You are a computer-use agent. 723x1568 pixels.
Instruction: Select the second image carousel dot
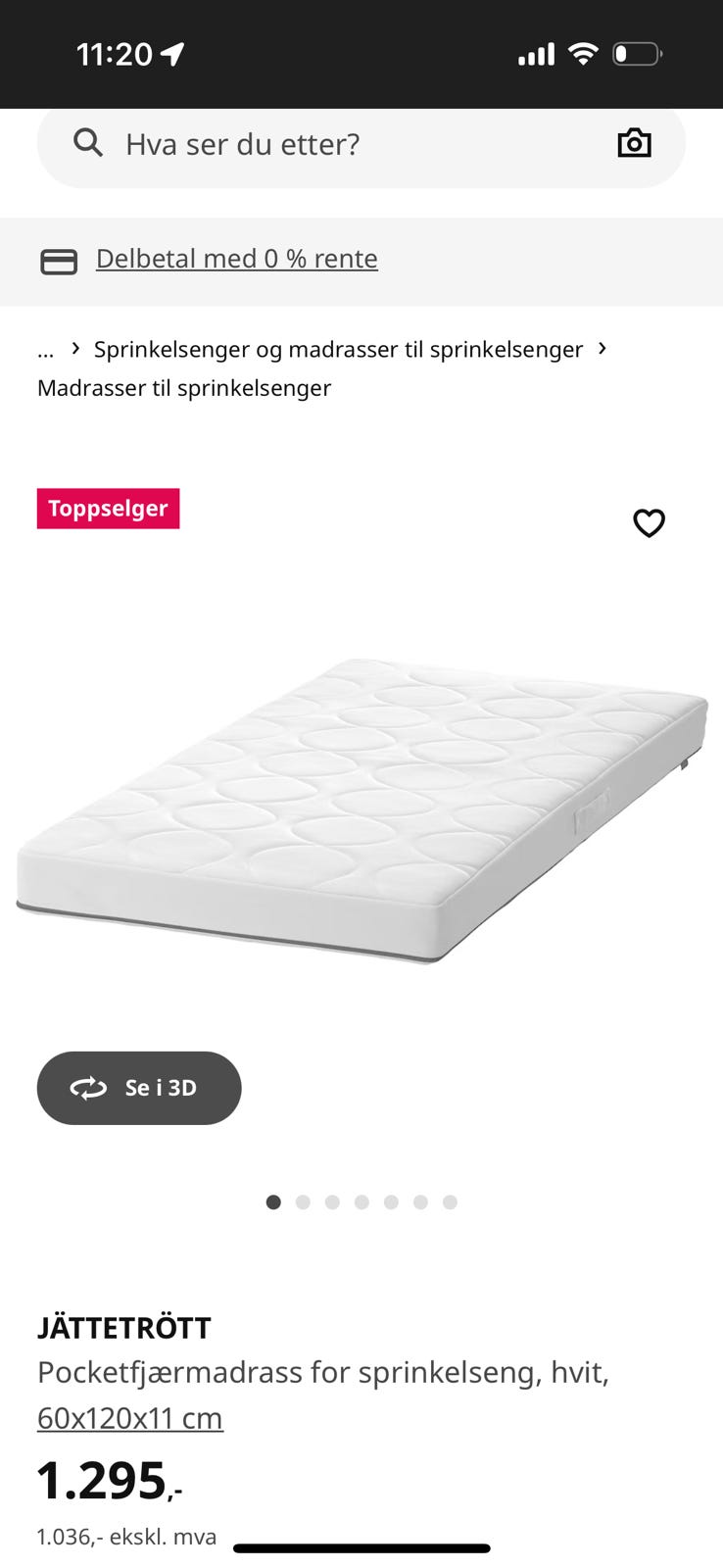303,1202
